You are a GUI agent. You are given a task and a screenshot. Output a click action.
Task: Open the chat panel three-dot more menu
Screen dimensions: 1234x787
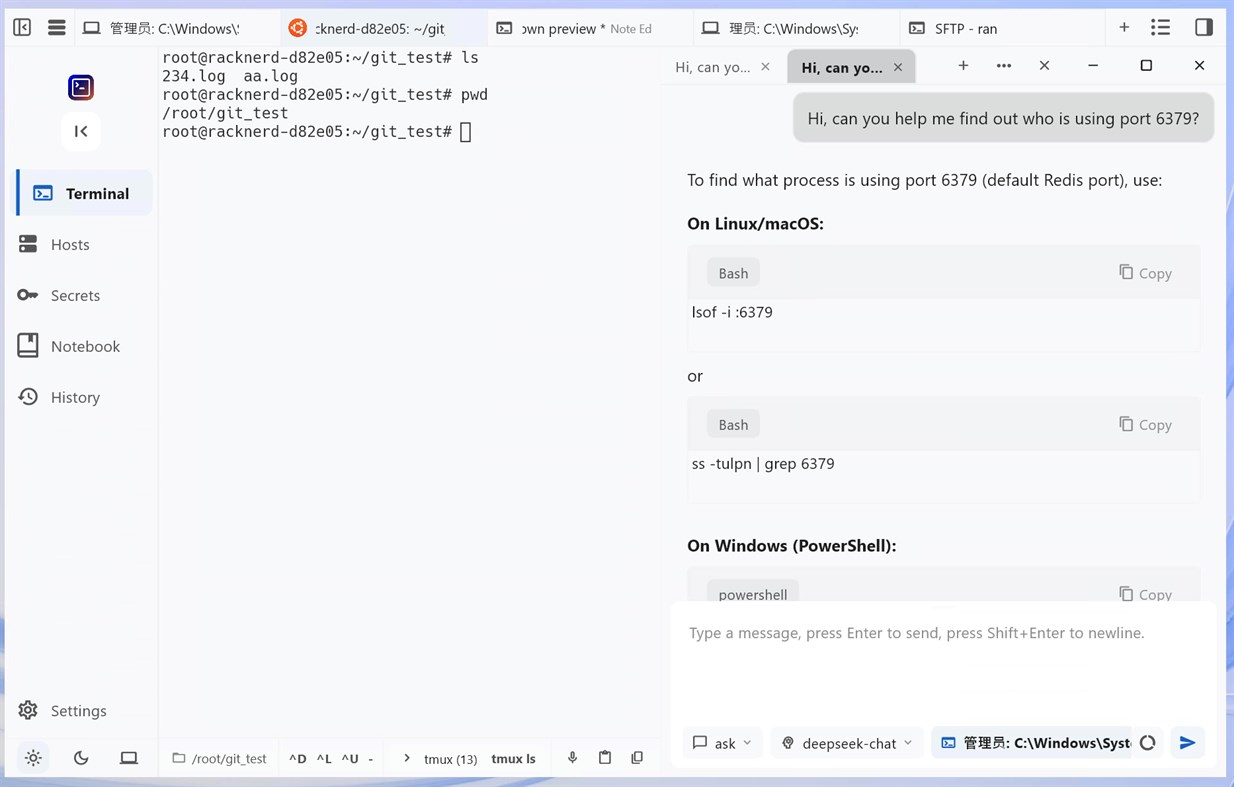1004,66
